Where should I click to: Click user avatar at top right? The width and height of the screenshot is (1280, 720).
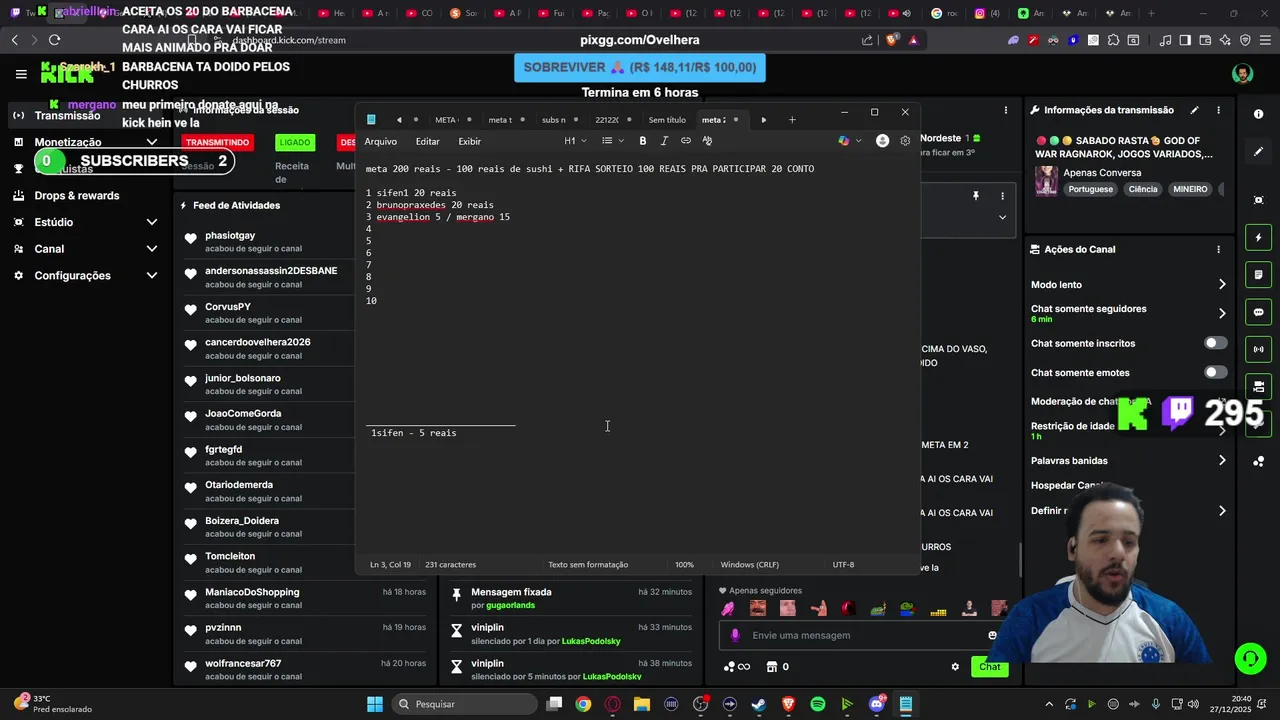point(1242,74)
